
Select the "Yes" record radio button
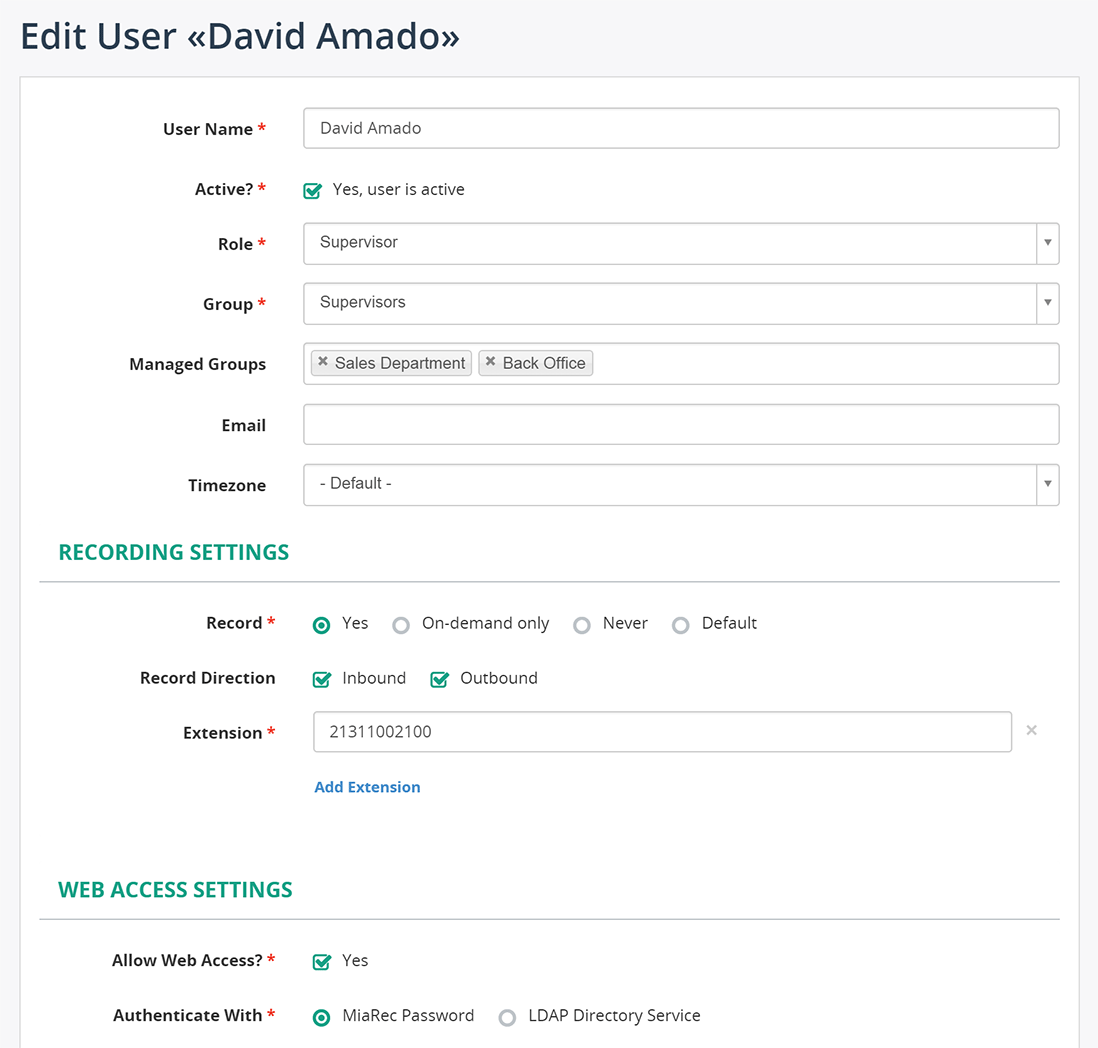tap(322, 625)
